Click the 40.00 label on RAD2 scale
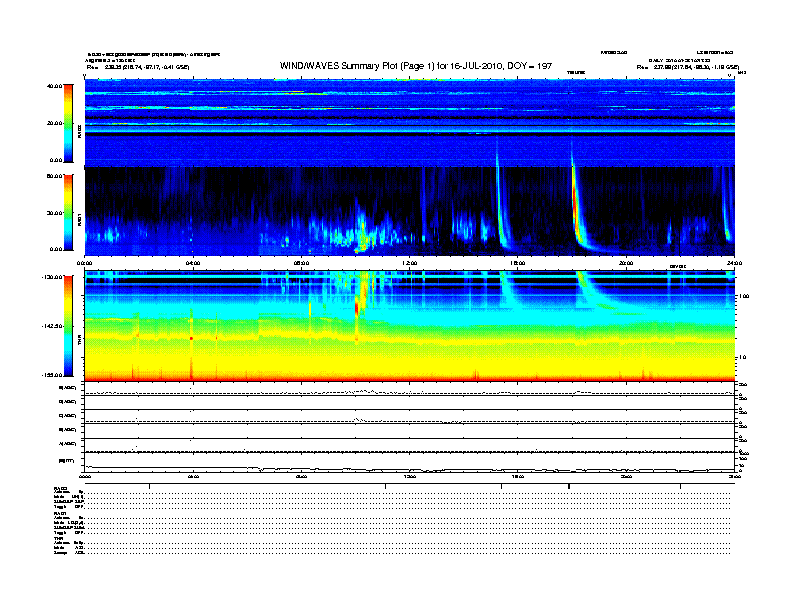The height and width of the screenshot is (612, 792). (54, 86)
